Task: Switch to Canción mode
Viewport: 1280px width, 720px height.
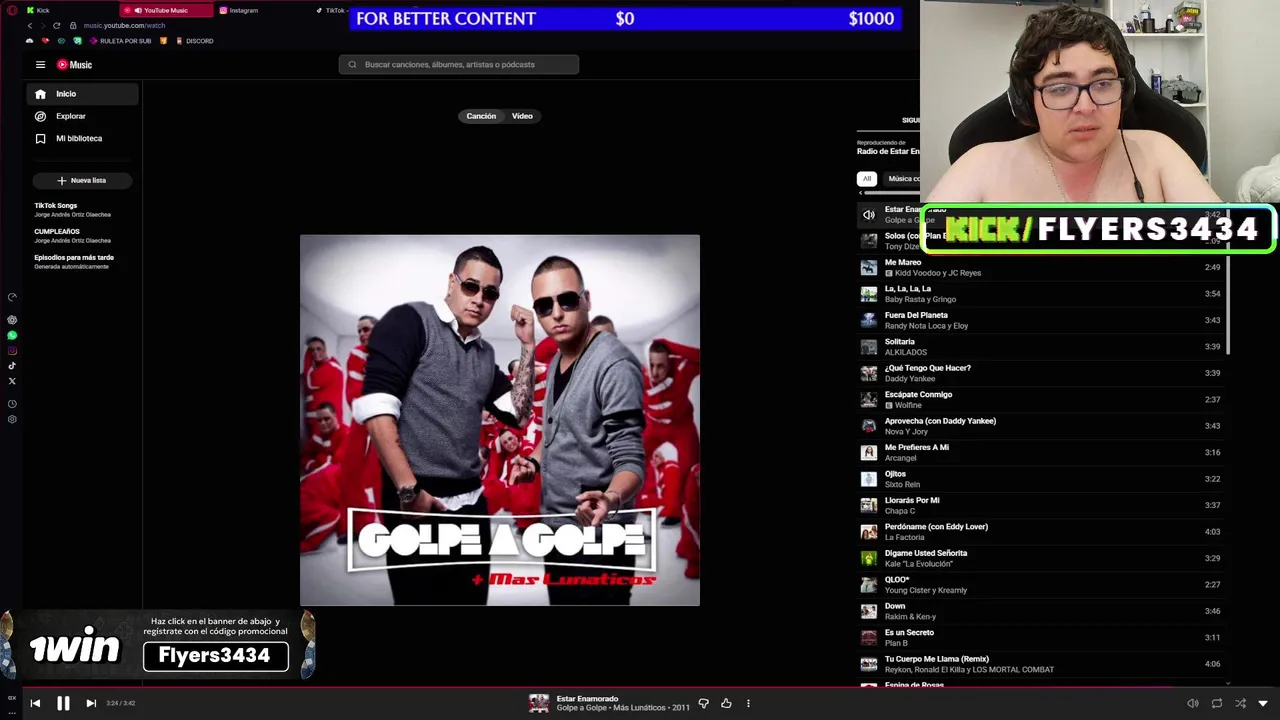Action: tap(481, 116)
